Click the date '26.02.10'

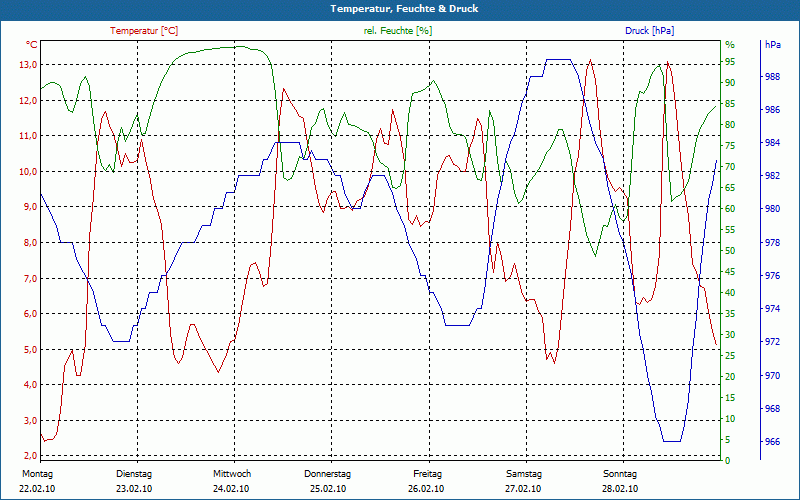(426, 489)
